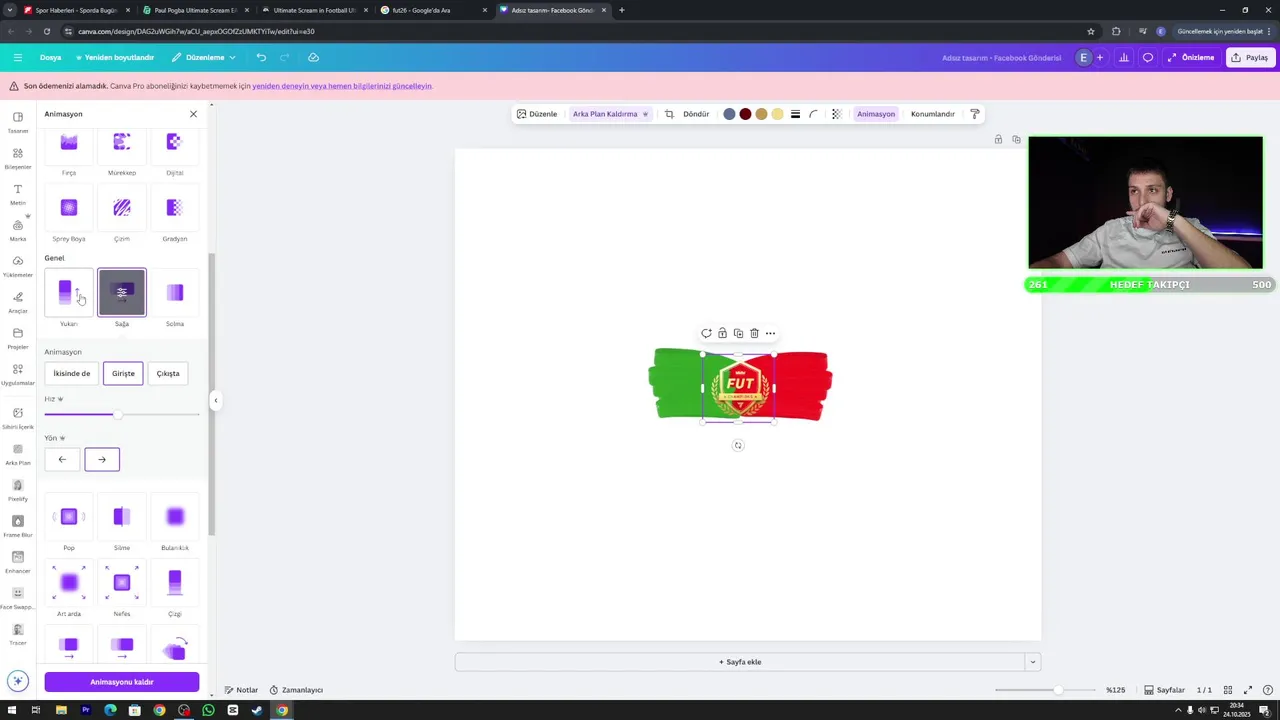
Task: Open the Enhancer app
Action: [x=18, y=562]
